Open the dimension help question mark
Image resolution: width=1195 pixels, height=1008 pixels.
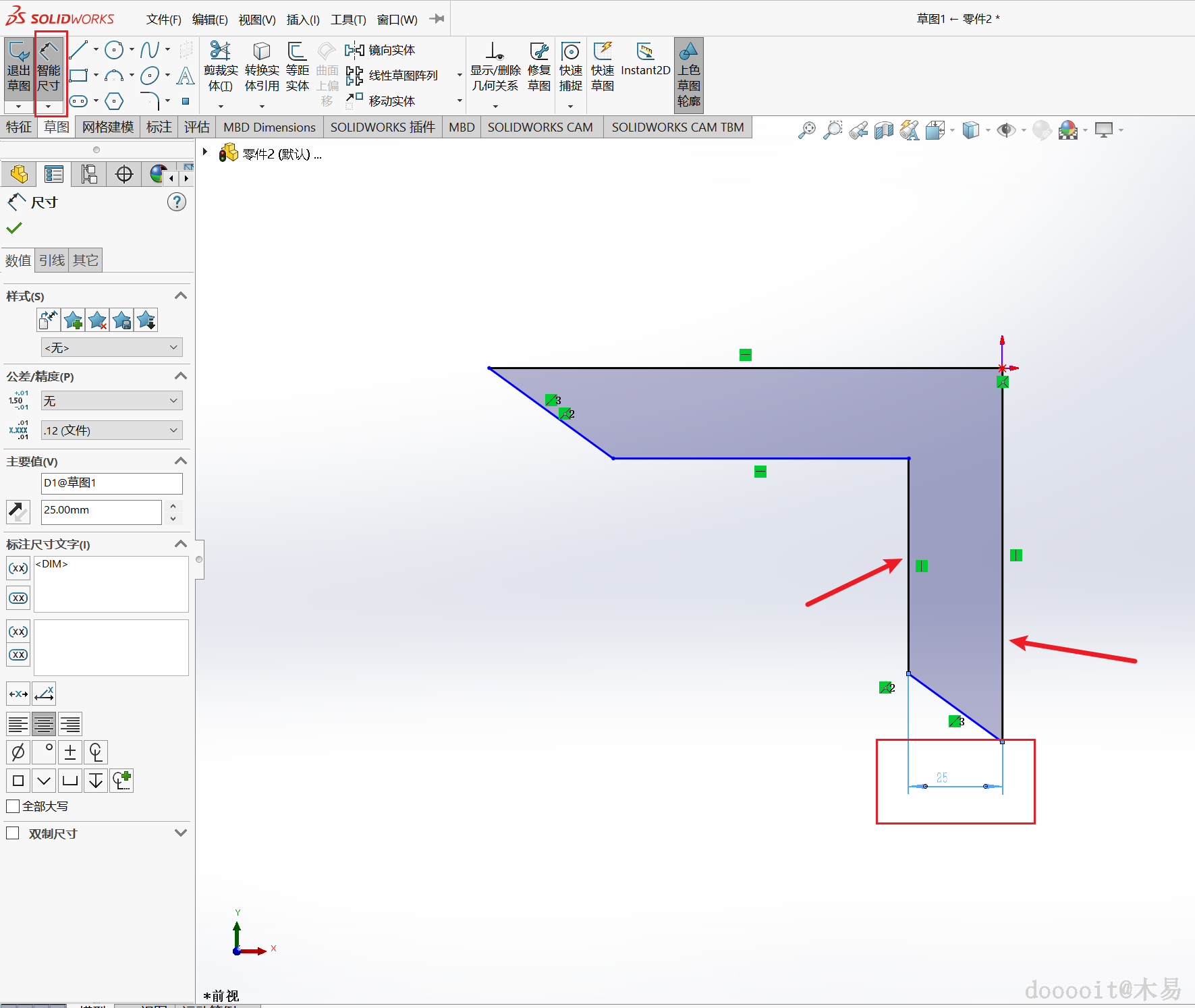(176, 202)
